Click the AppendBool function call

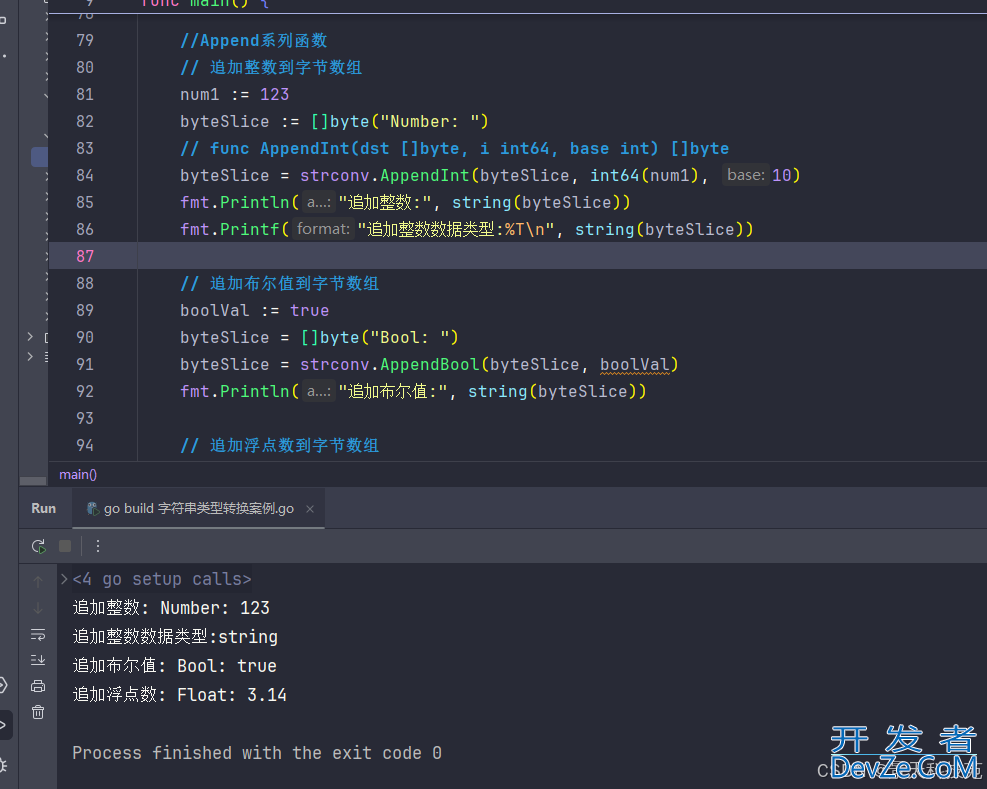coord(430,365)
